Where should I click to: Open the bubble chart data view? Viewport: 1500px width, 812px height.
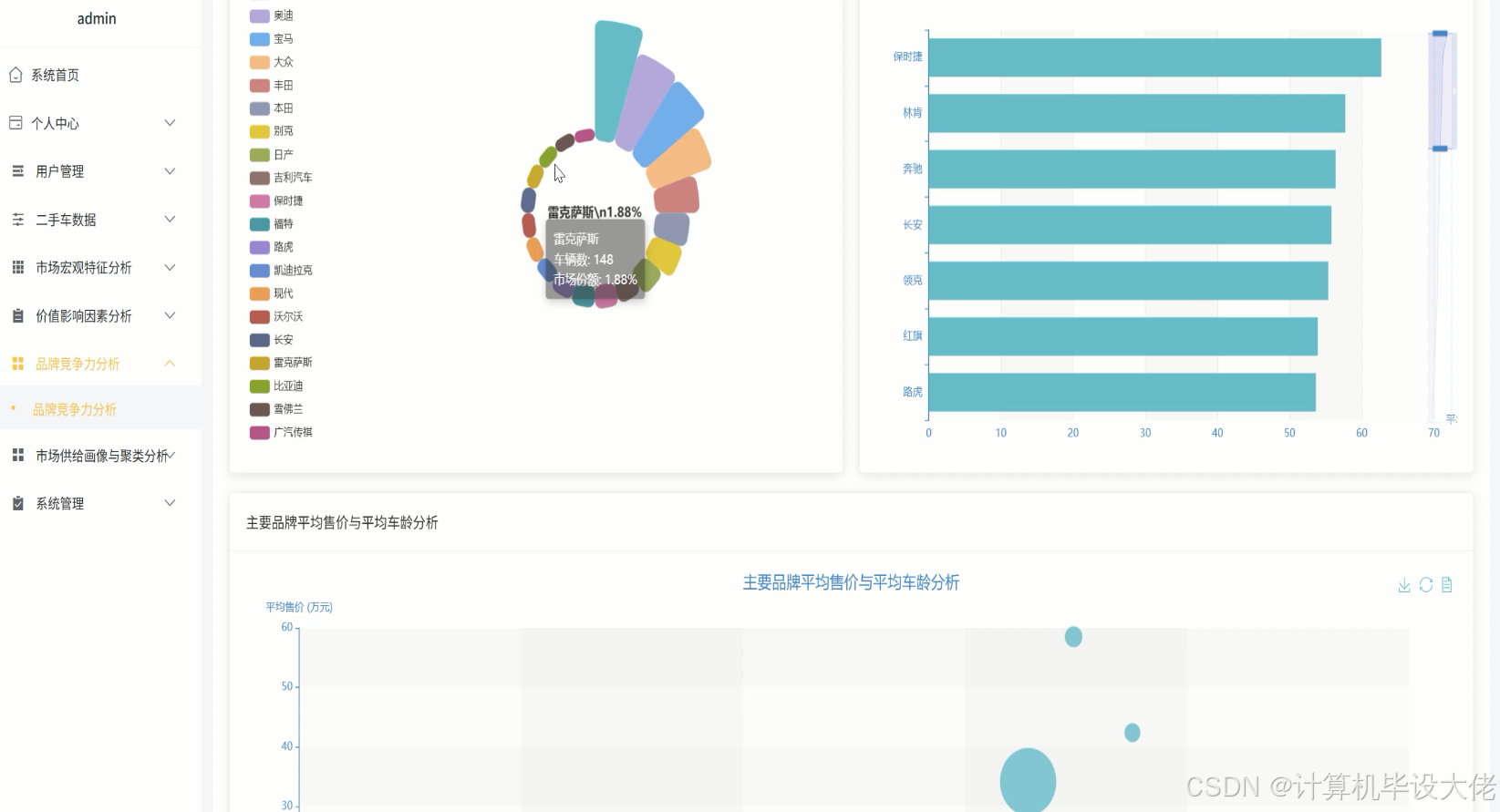[x=1447, y=585]
